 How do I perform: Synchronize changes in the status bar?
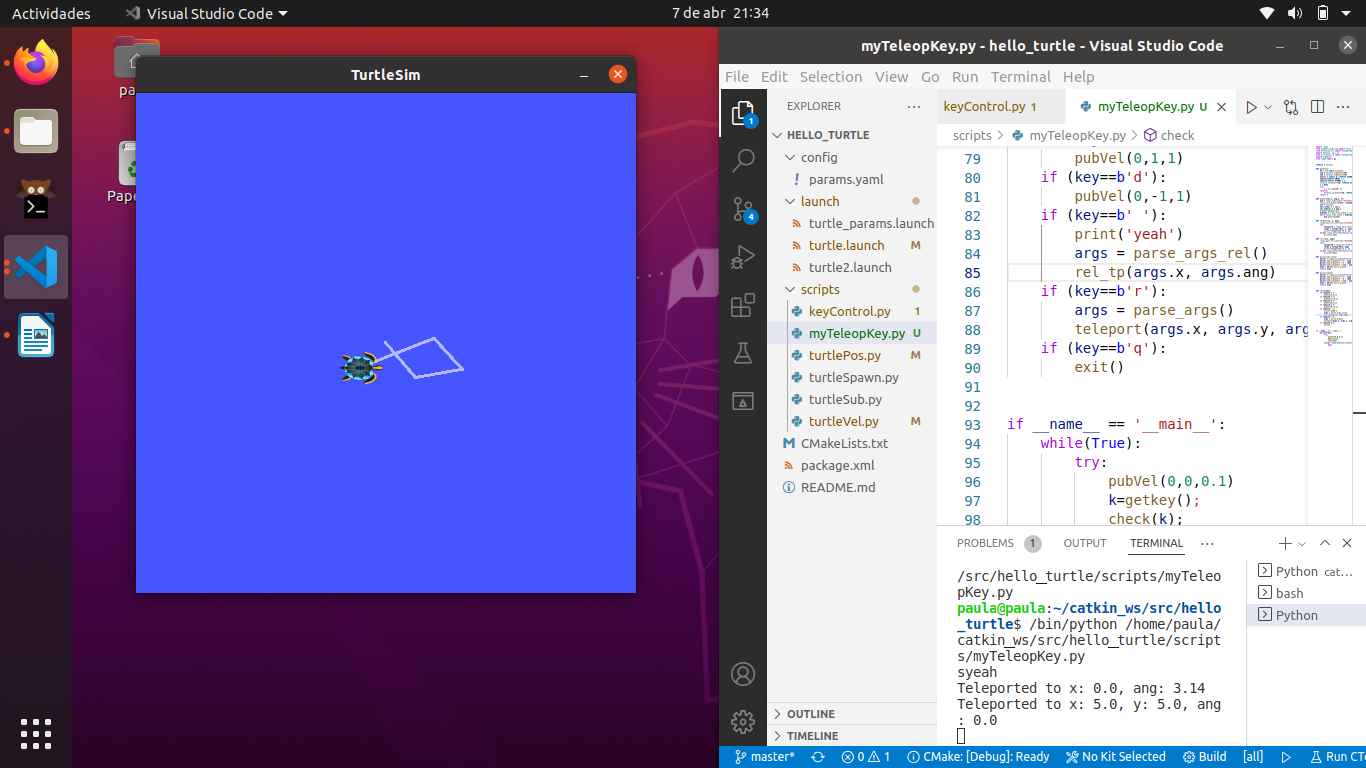[x=818, y=757]
